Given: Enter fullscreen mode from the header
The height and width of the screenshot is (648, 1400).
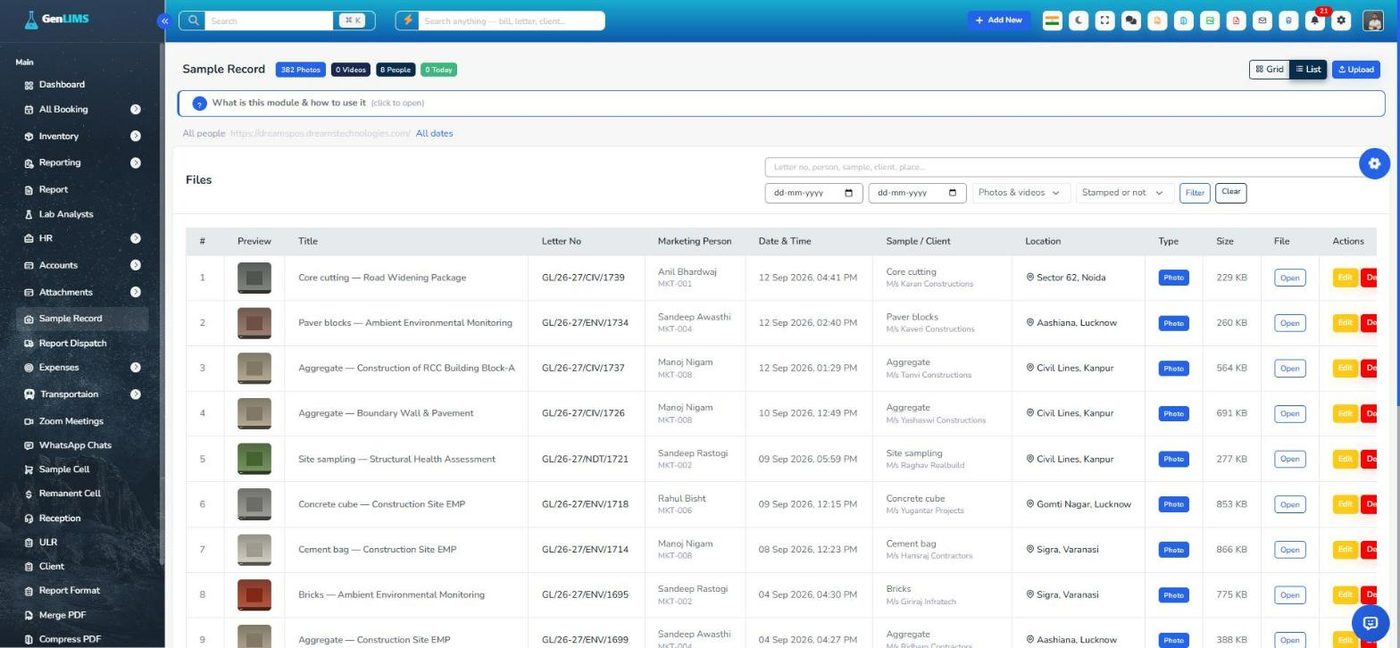Looking at the screenshot, I should 1105,20.
